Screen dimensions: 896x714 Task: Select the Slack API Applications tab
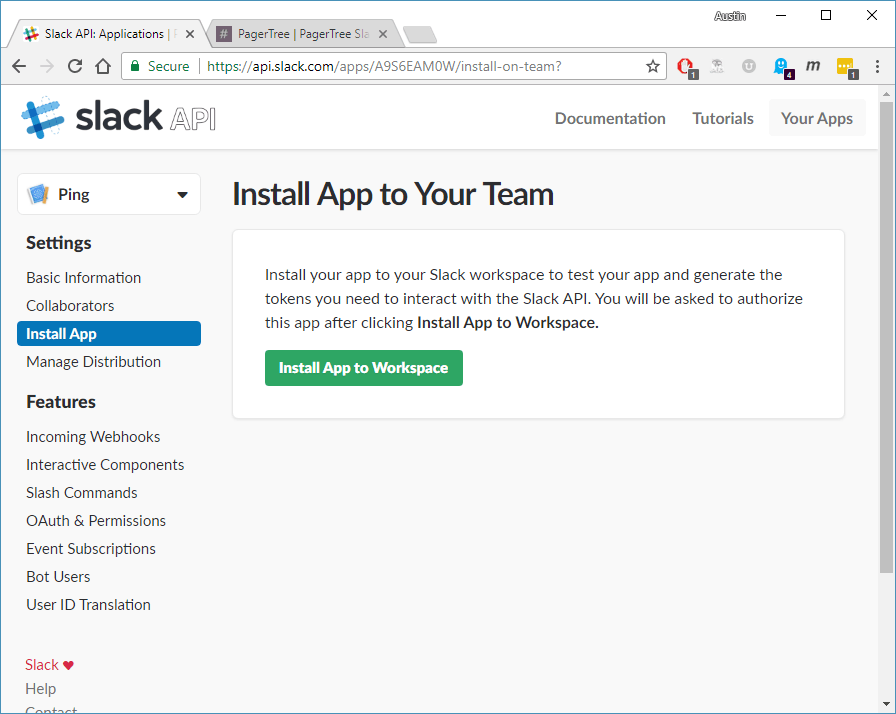[x=108, y=34]
